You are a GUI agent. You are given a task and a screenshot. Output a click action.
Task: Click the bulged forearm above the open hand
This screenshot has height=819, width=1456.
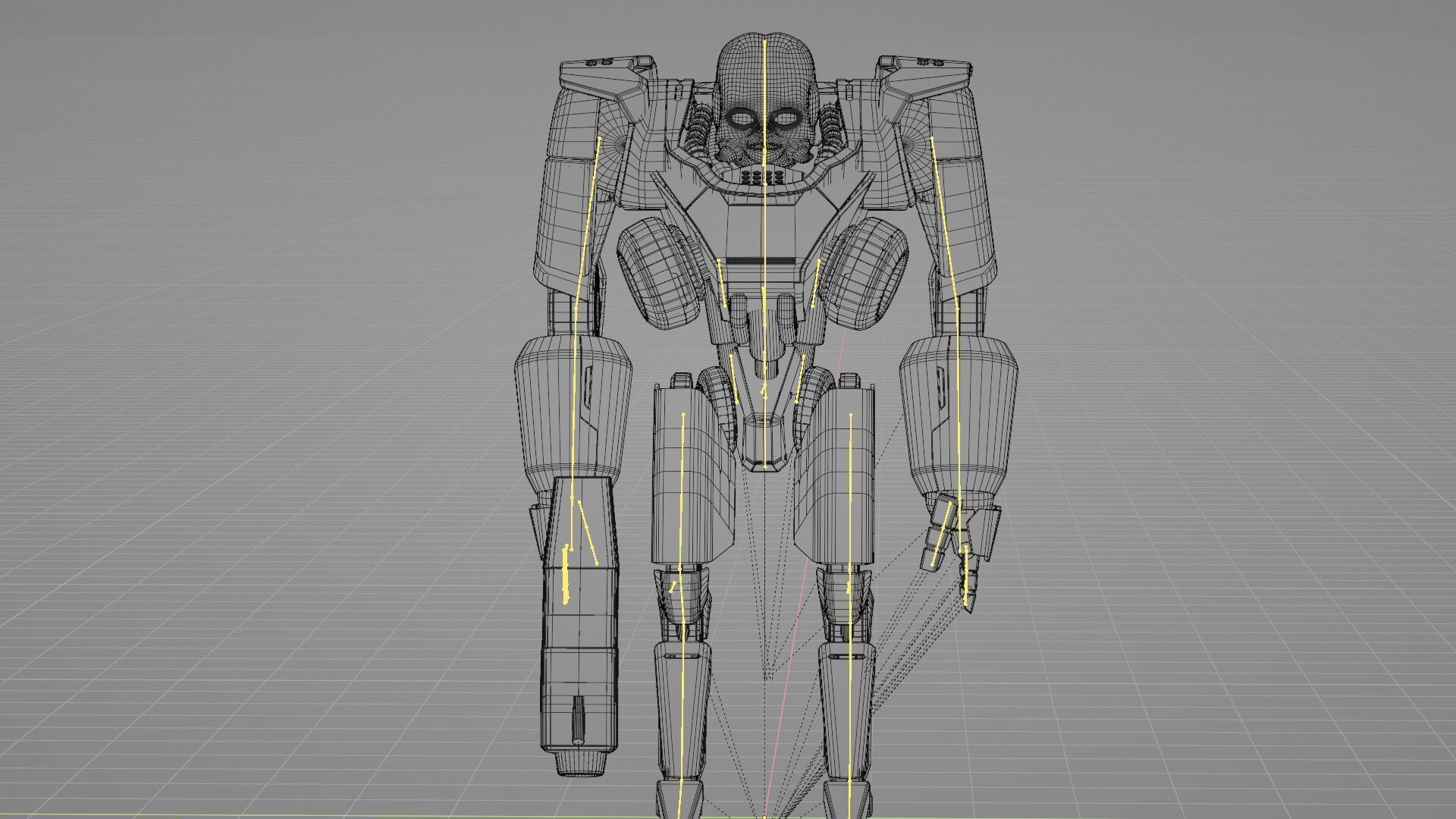[x=959, y=416]
